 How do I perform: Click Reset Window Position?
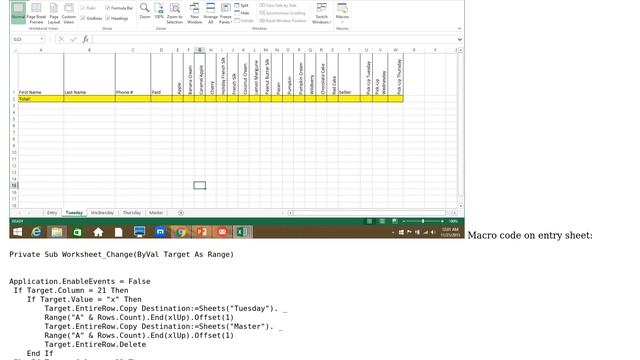[283, 20]
